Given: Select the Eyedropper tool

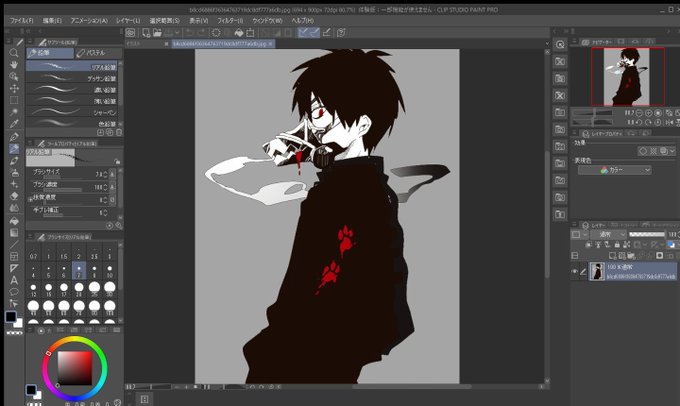Looking at the screenshot, I should tap(14, 124).
